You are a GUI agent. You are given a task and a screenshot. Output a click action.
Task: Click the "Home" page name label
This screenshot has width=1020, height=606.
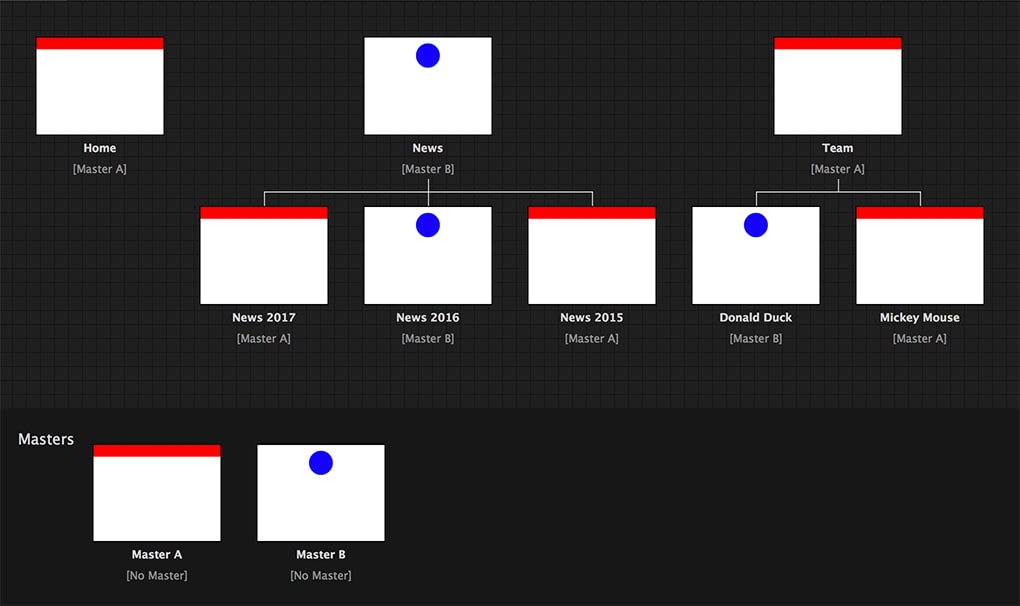click(x=100, y=148)
